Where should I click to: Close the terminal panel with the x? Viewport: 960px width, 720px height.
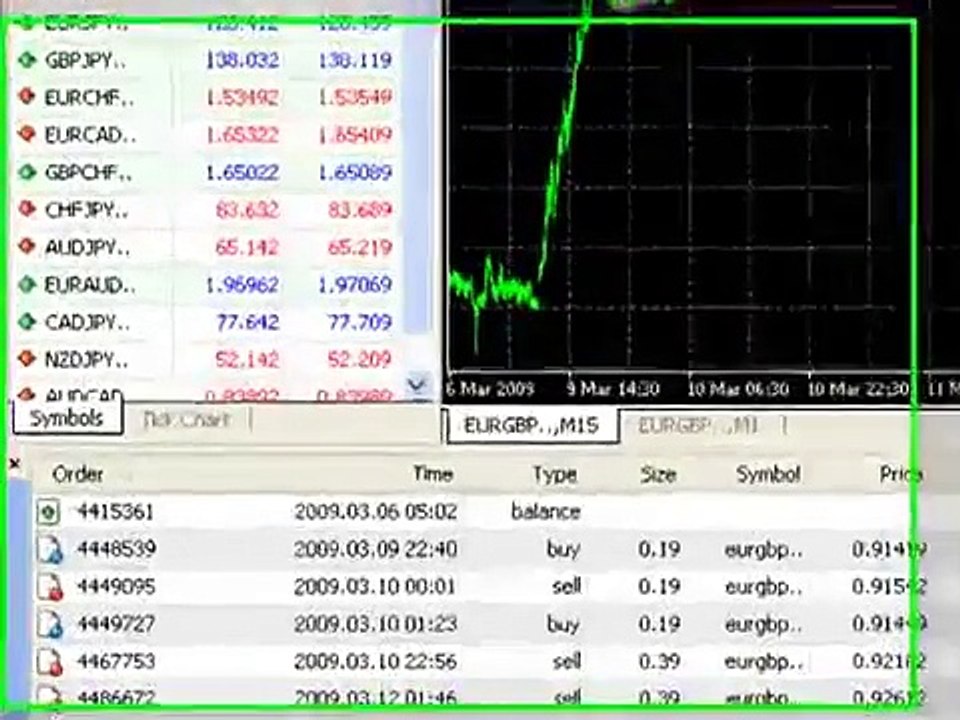[15, 463]
